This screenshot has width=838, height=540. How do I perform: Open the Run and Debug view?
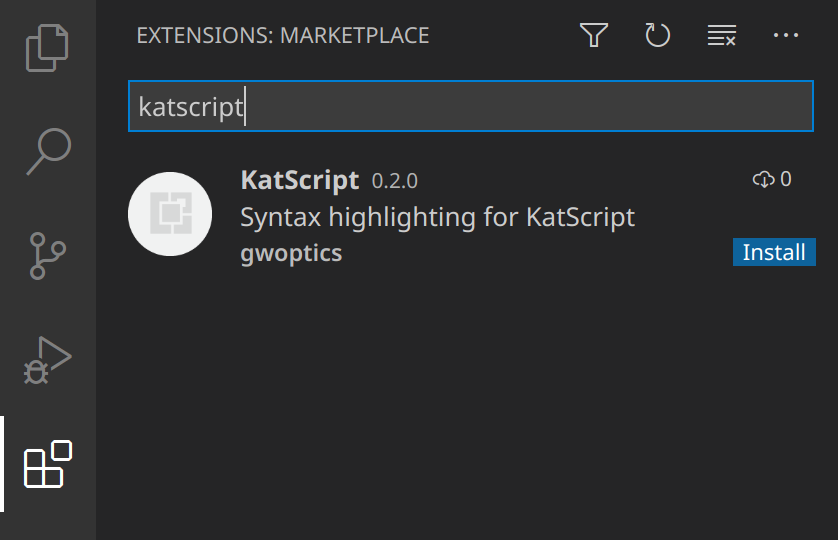click(48, 360)
